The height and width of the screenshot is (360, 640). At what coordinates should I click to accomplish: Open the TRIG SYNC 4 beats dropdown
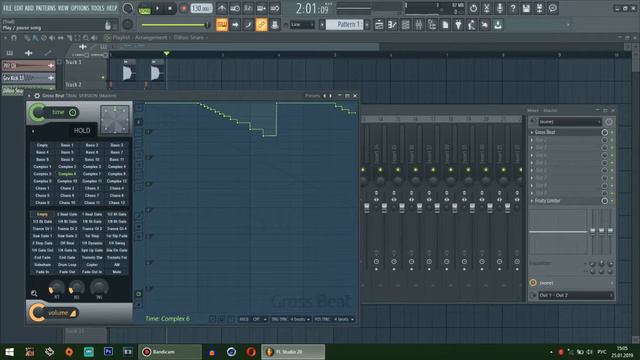click(x=291, y=319)
